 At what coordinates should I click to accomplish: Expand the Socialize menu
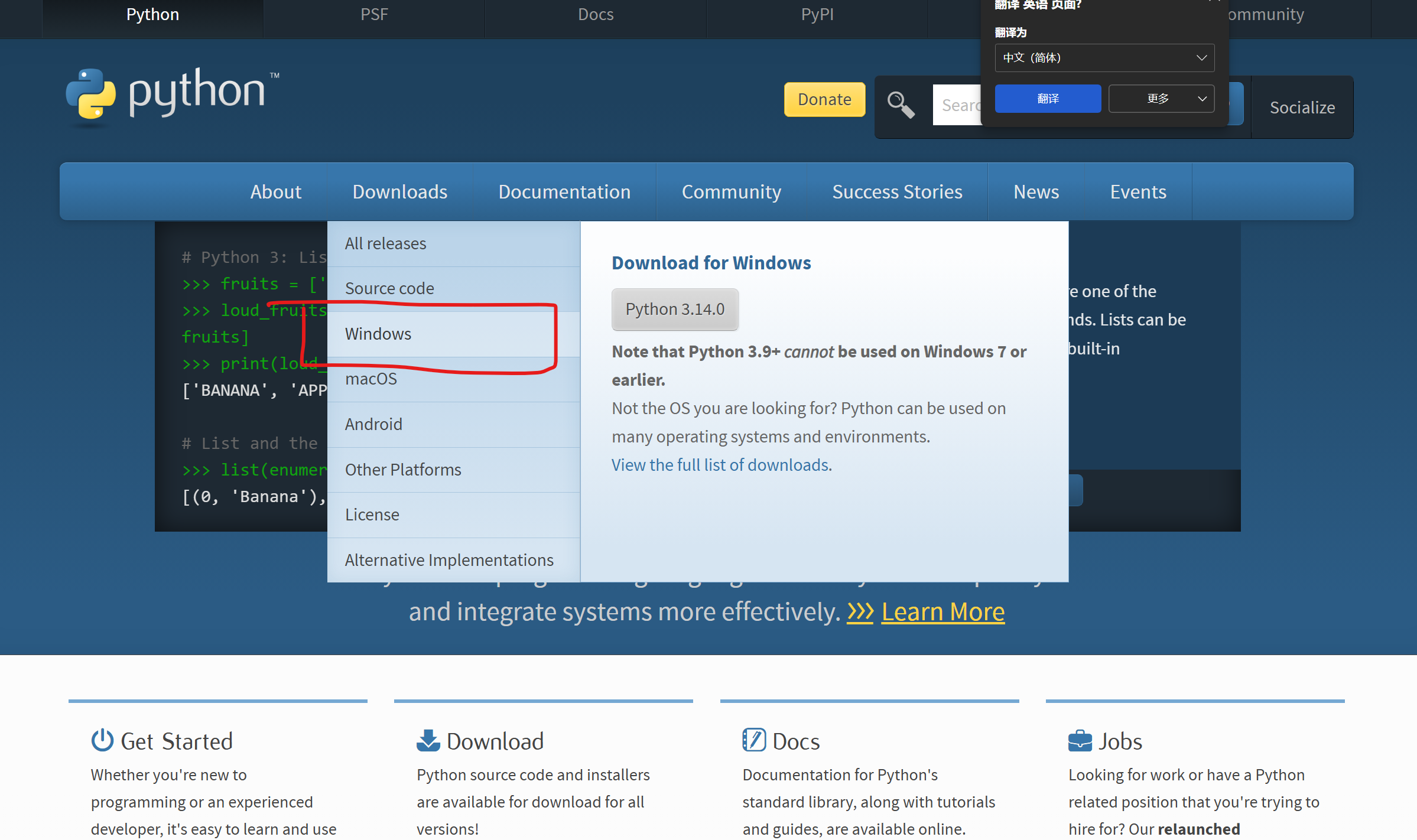coord(1302,108)
